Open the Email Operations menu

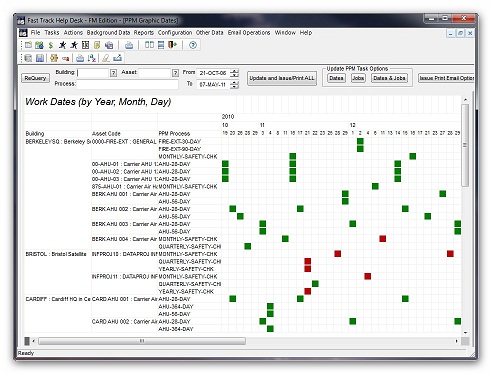point(249,33)
